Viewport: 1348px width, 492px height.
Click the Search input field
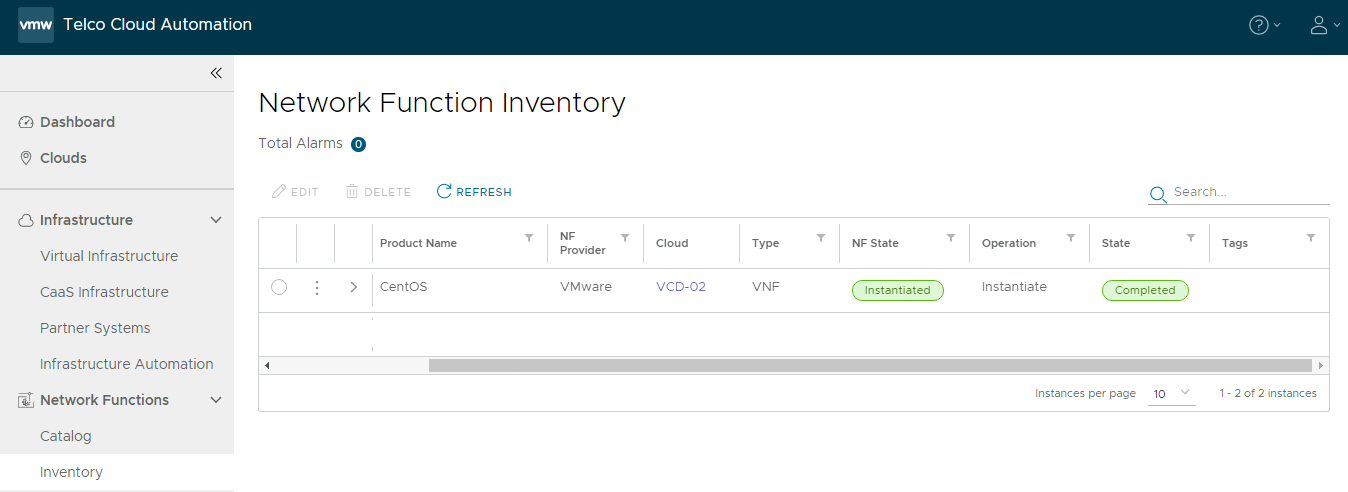[1249, 191]
